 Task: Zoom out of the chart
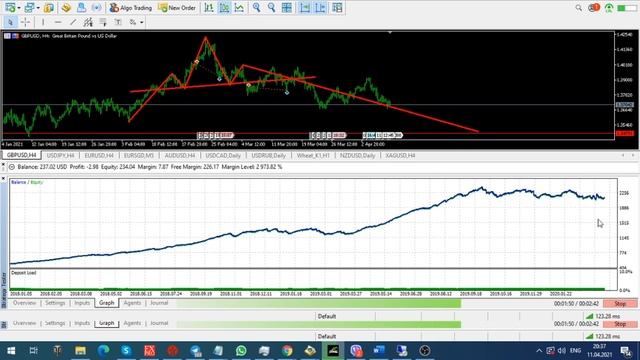pyautogui.click(x=271, y=7)
